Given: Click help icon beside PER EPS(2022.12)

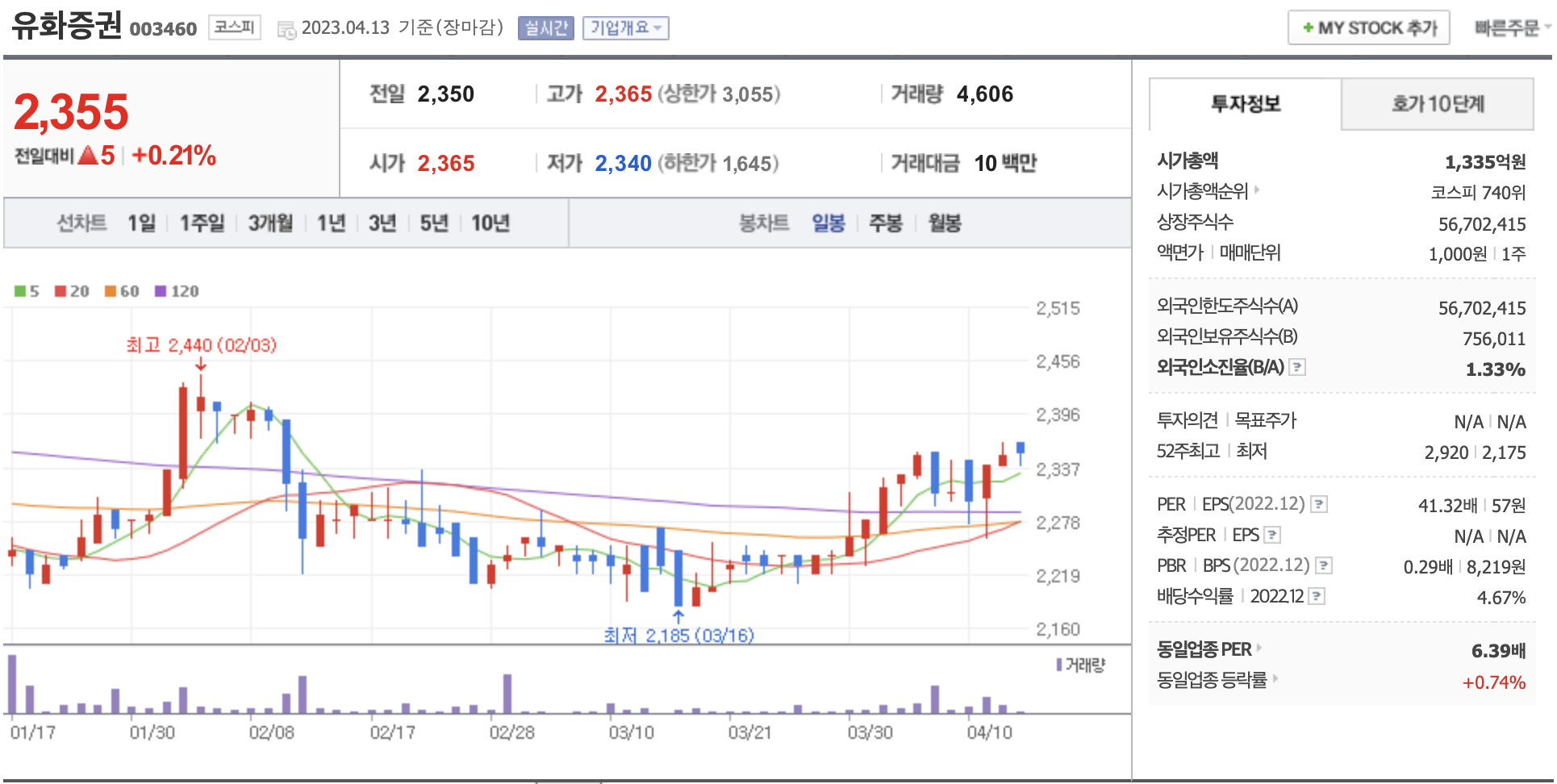Looking at the screenshot, I should coord(1318,504).
